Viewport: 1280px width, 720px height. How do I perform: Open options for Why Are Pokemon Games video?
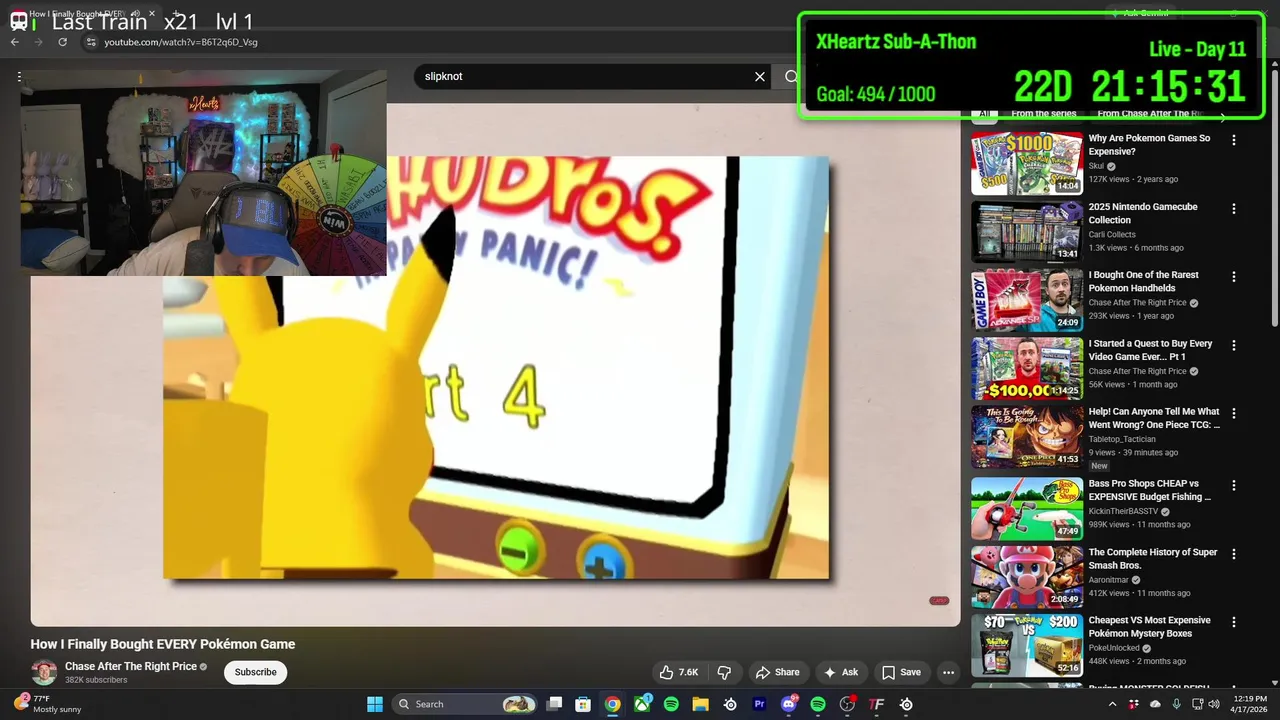tap(1233, 140)
